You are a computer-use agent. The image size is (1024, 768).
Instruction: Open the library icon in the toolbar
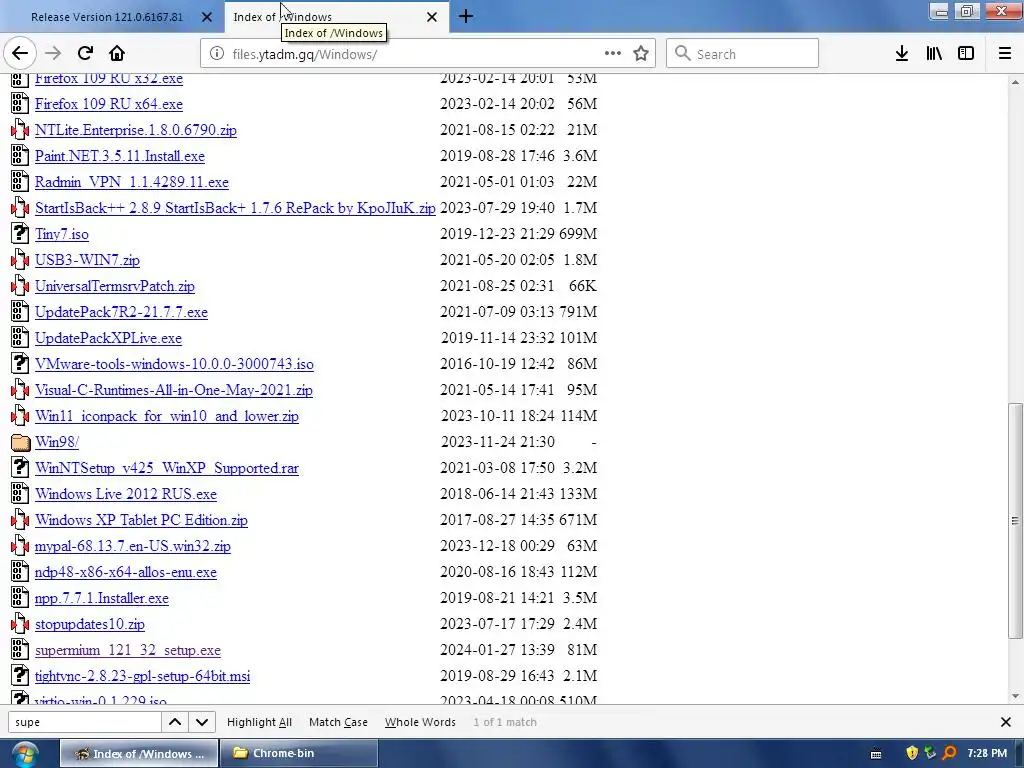[934, 54]
